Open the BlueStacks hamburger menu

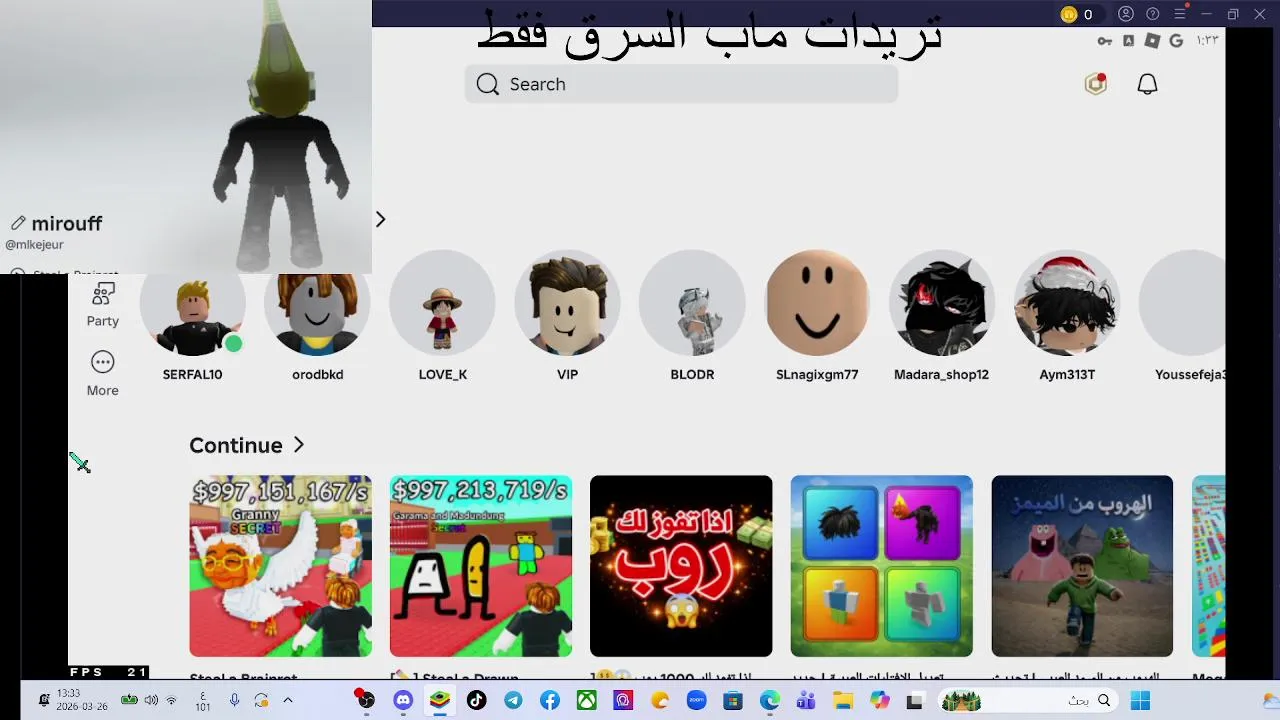(x=1180, y=14)
